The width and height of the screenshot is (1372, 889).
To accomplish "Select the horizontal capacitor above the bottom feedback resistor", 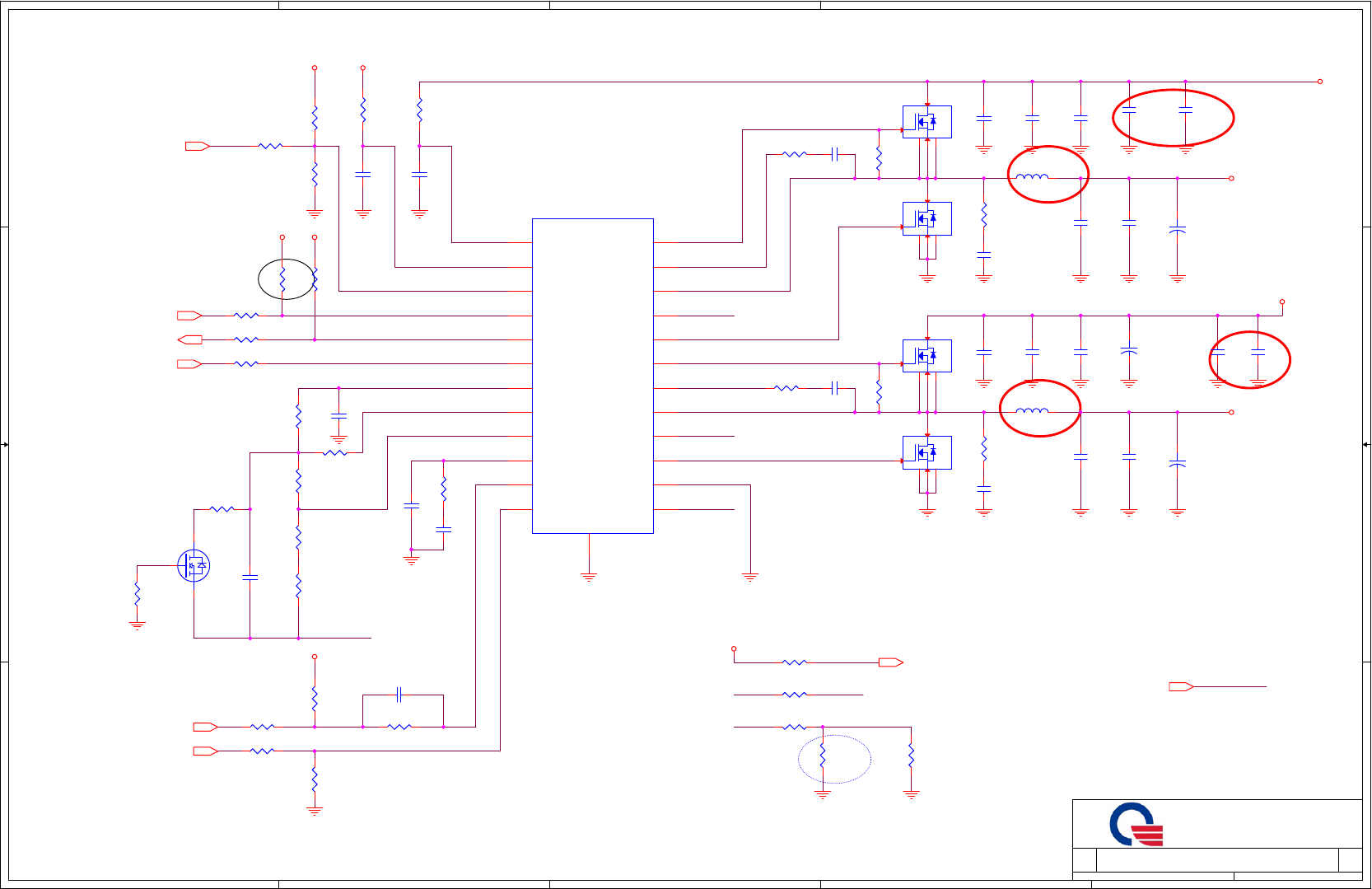I will point(399,695).
